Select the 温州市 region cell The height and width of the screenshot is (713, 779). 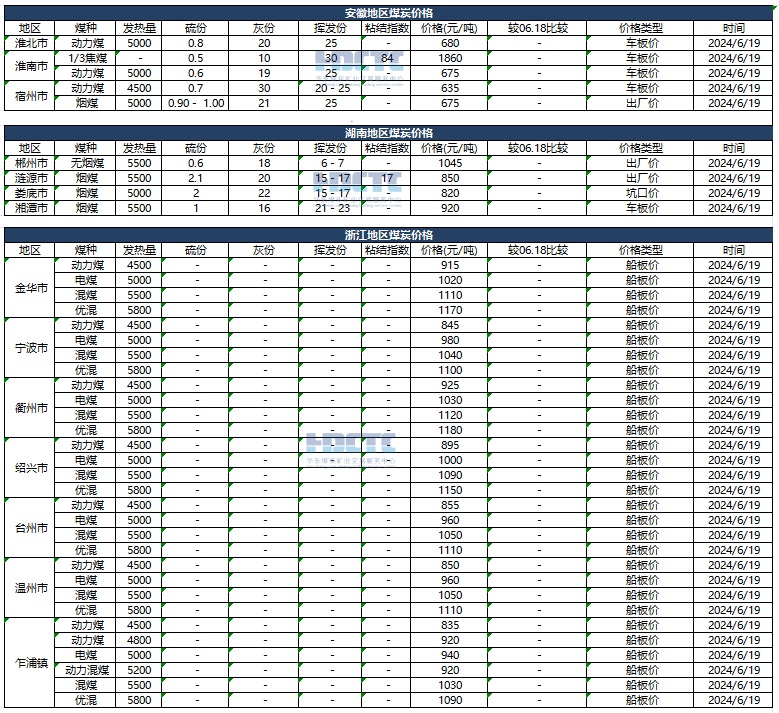[30, 588]
